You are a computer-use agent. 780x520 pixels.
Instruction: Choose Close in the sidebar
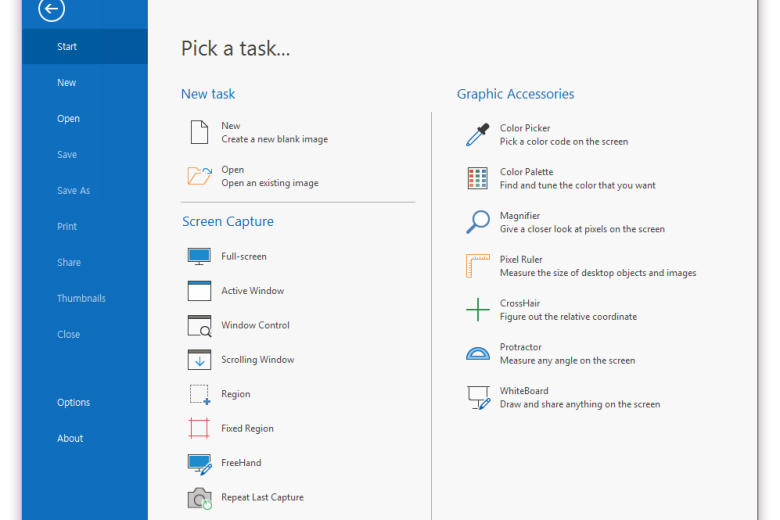pos(68,334)
